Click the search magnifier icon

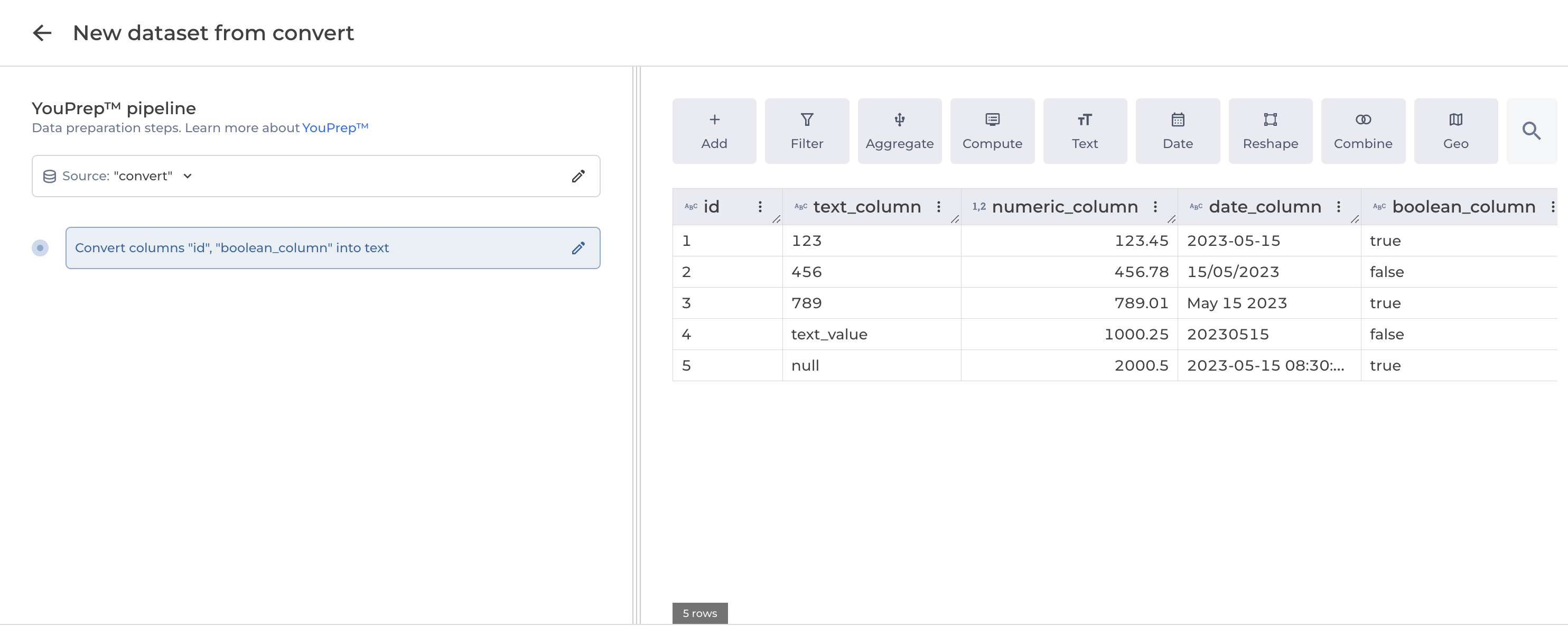tap(1531, 131)
